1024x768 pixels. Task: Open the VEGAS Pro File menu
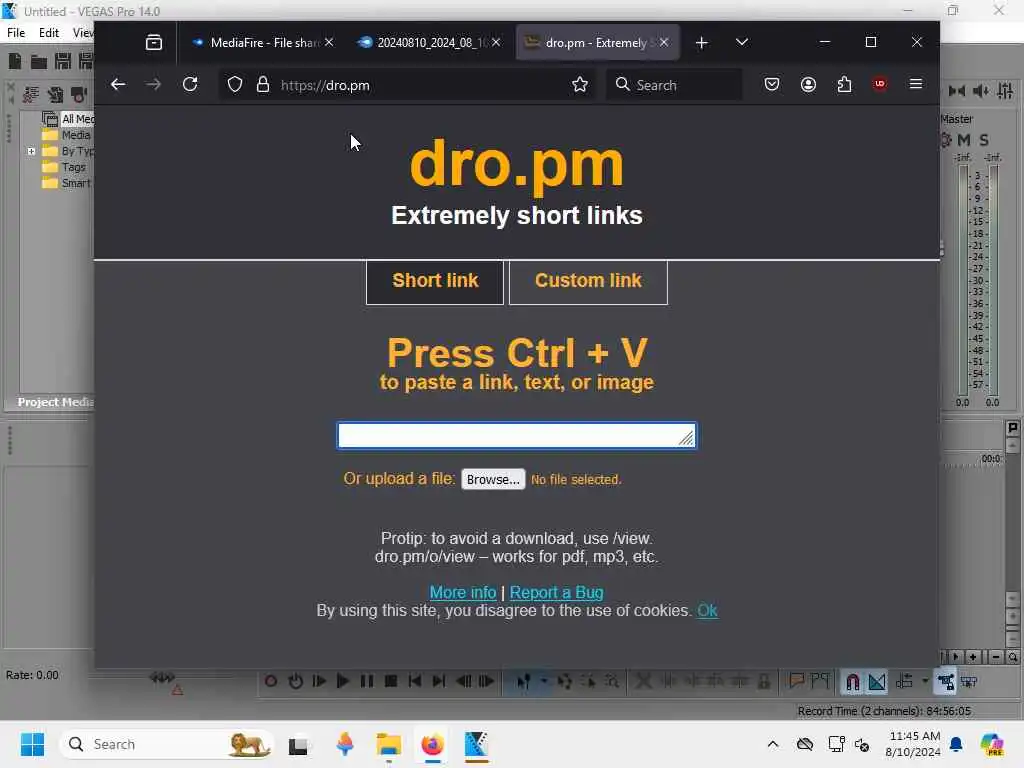click(16, 33)
